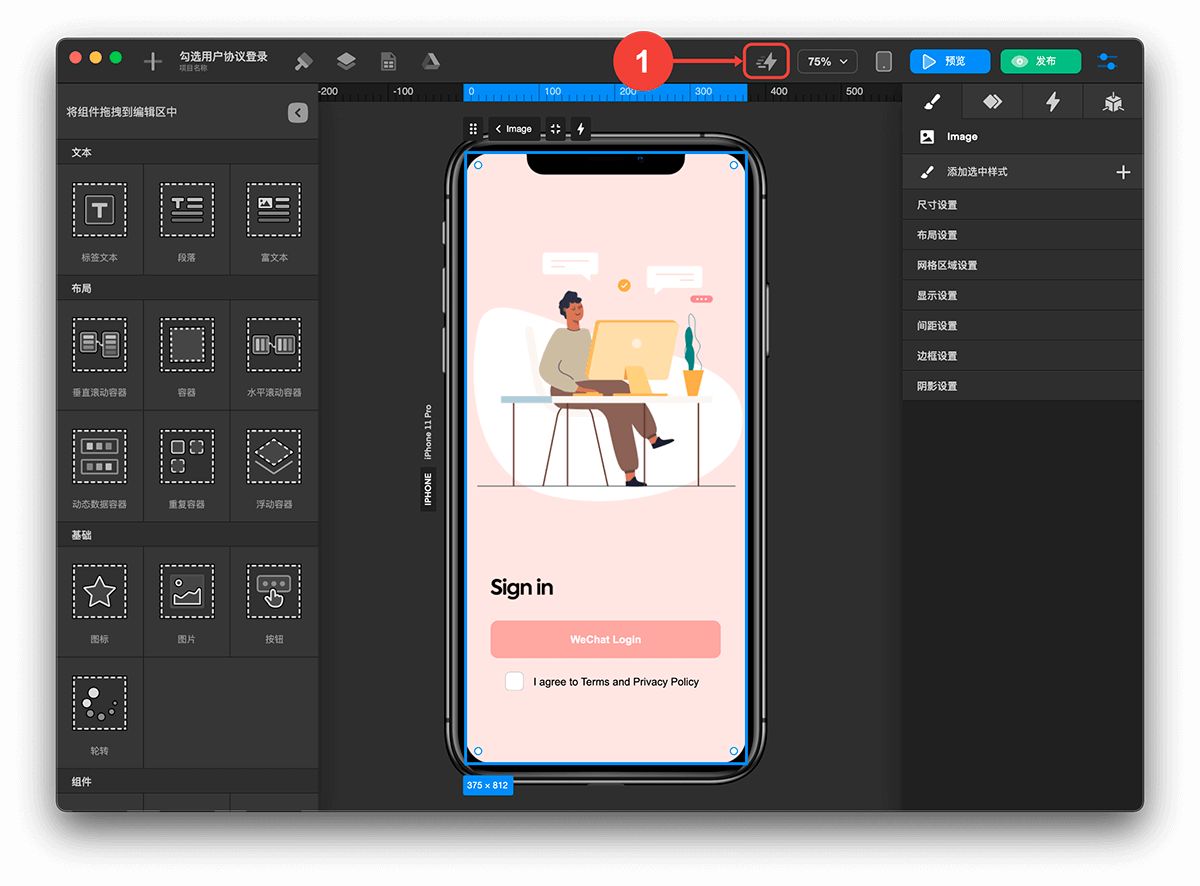Switch to the diamond data tab
The image size is (1200, 886).
(x=992, y=102)
